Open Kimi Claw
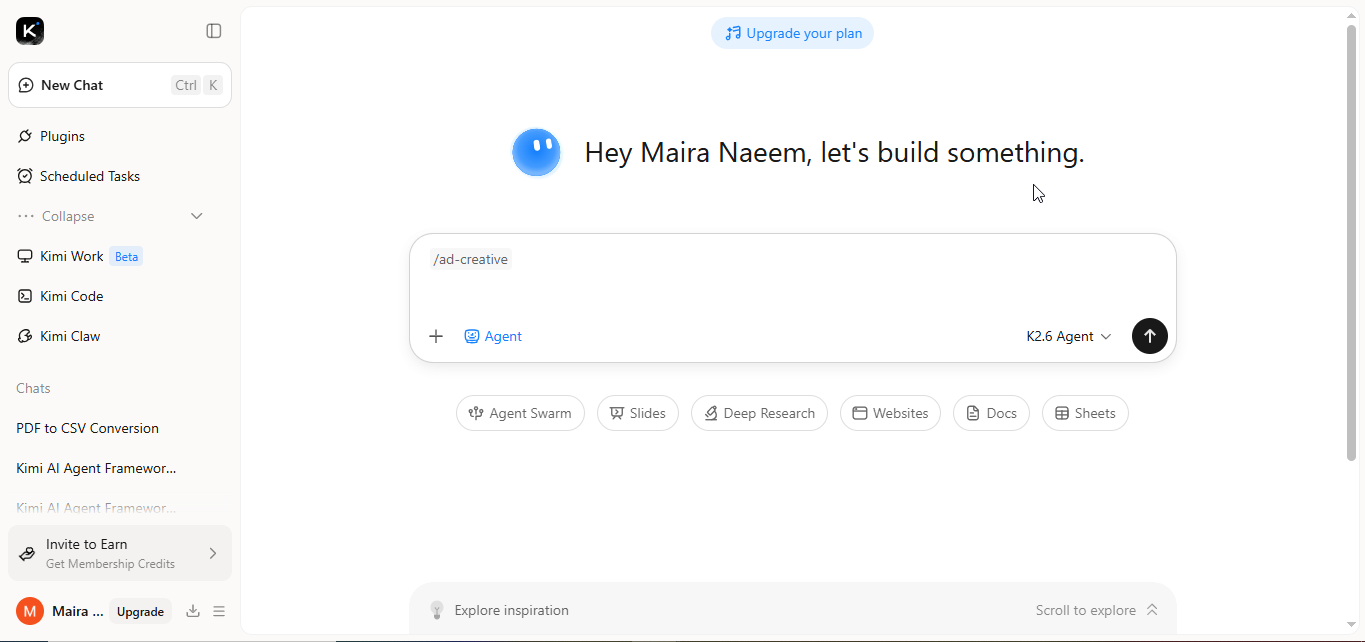1365x642 pixels. tap(120, 336)
